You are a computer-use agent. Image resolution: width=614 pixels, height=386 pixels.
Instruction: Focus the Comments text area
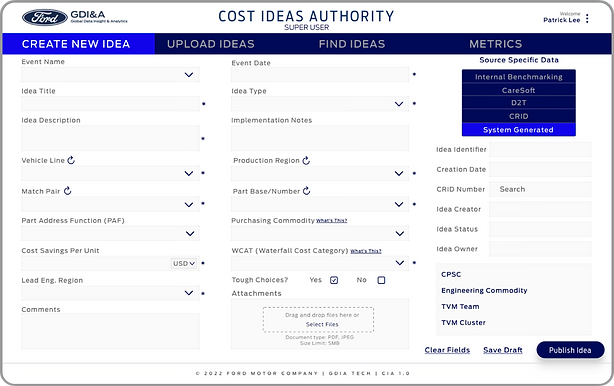tap(110, 331)
